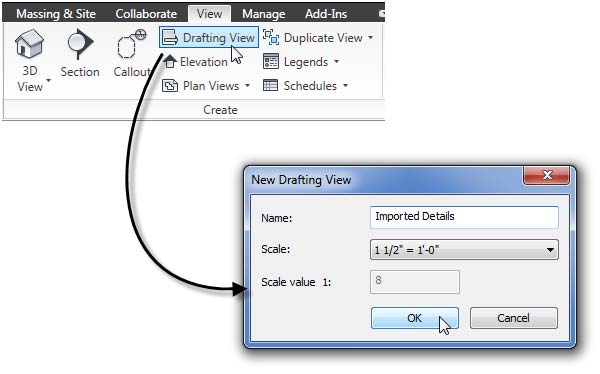Expand the 3D View dropdown arrow
The height and width of the screenshot is (374, 600).
click(x=48, y=80)
